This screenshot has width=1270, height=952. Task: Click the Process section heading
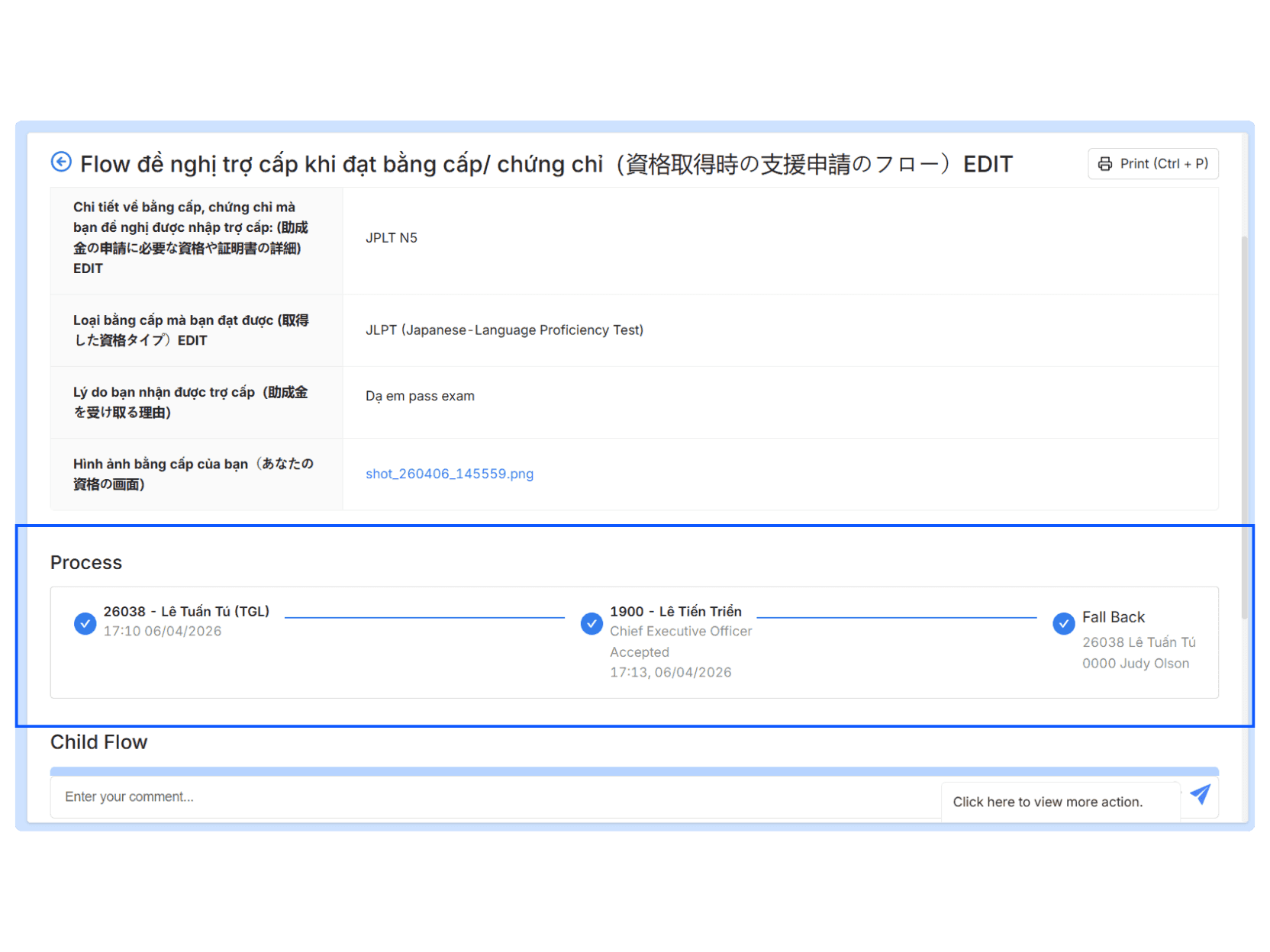pos(86,562)
